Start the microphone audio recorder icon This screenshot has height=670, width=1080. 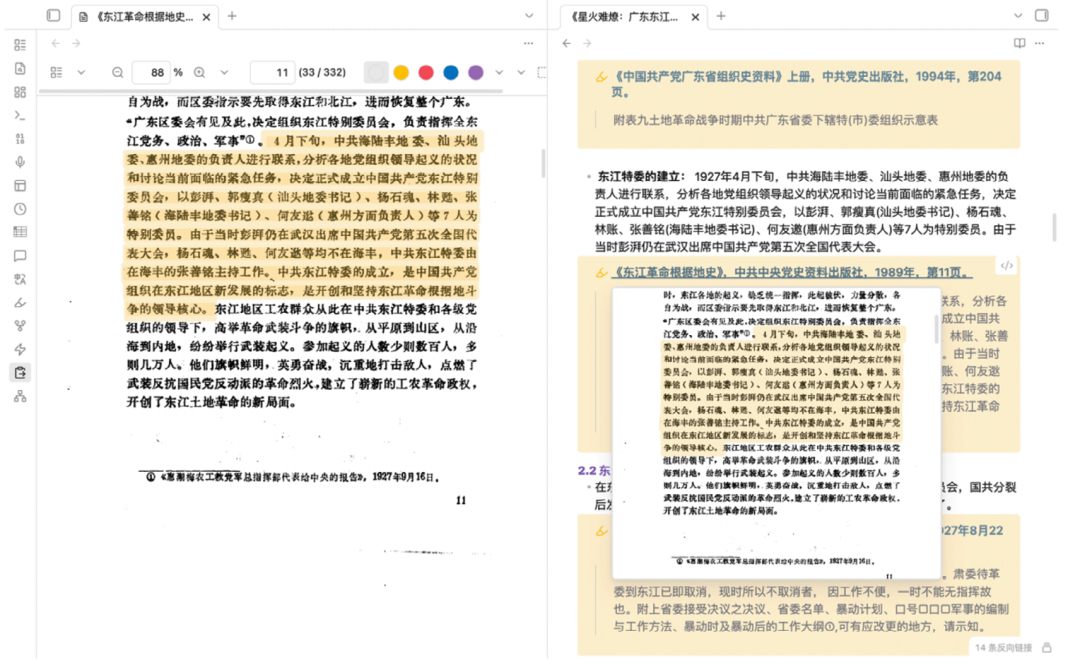20,163
